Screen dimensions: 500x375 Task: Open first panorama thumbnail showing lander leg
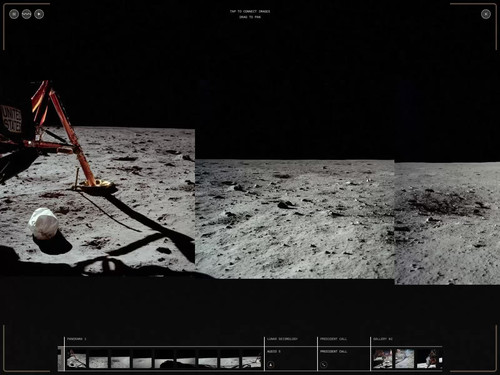[76, 359]
